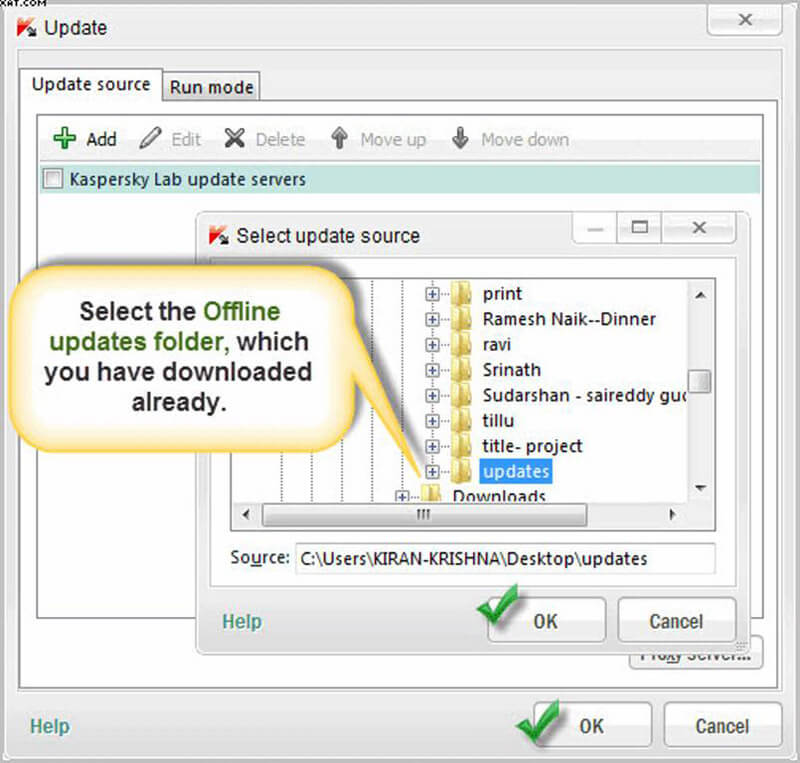Select the ravi folder icon
Image resolution: width=800 pixels, height=763 pixels.
click(x=462, y=345)
